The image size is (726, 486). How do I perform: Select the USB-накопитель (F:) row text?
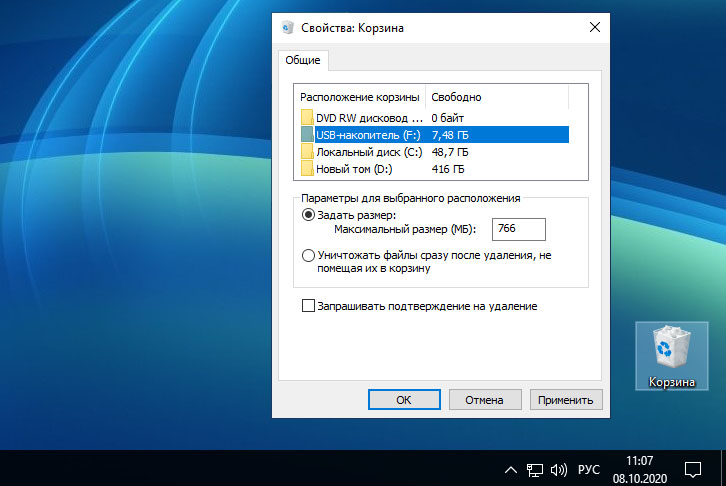[x=368, y=135]
